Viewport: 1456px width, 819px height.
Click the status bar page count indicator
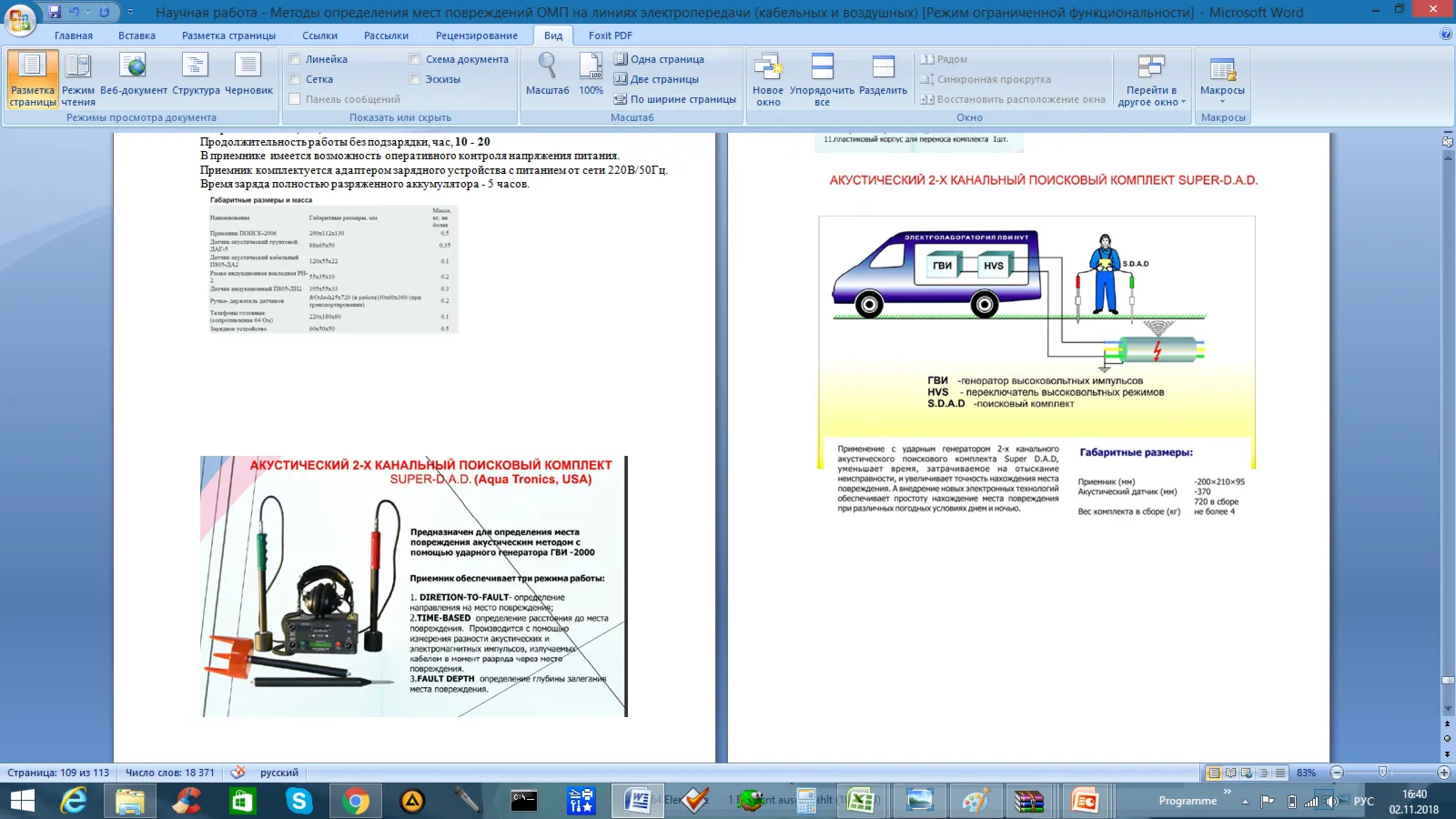(x=58, y=773)
